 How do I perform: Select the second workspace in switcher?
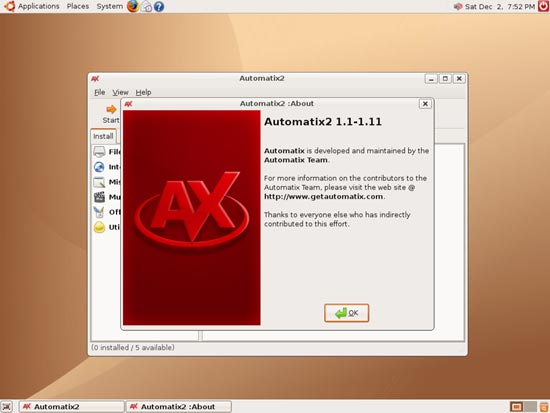[x=530, y=407]
